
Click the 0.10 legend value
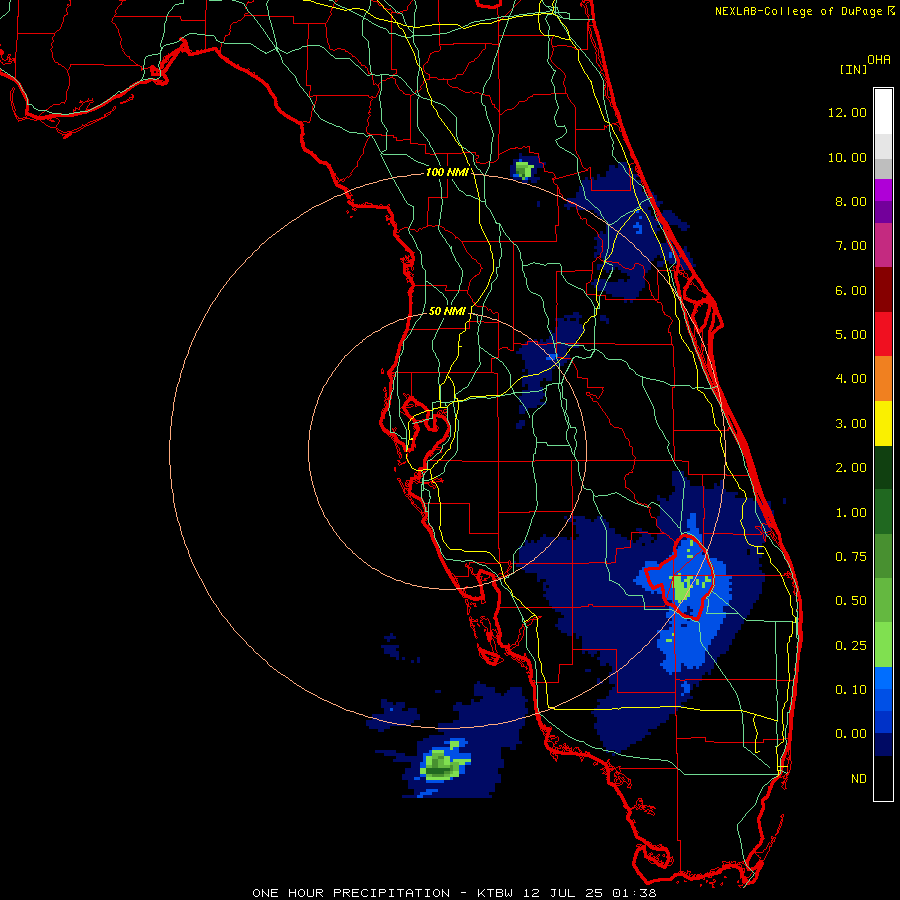pos(851,690)
